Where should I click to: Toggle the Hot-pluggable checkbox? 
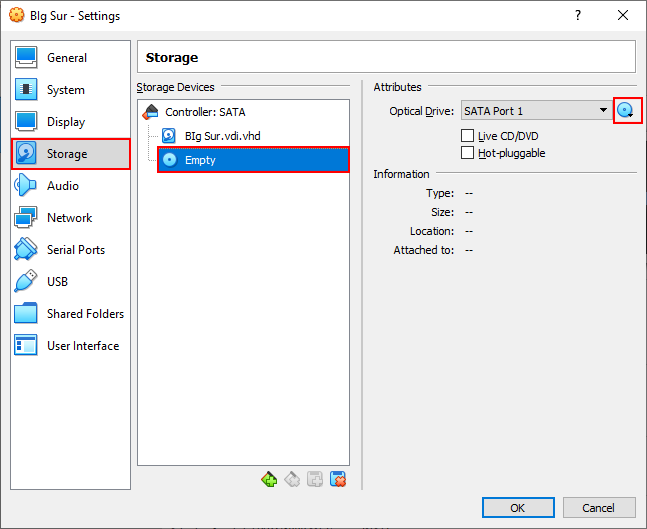pos(467,153)
